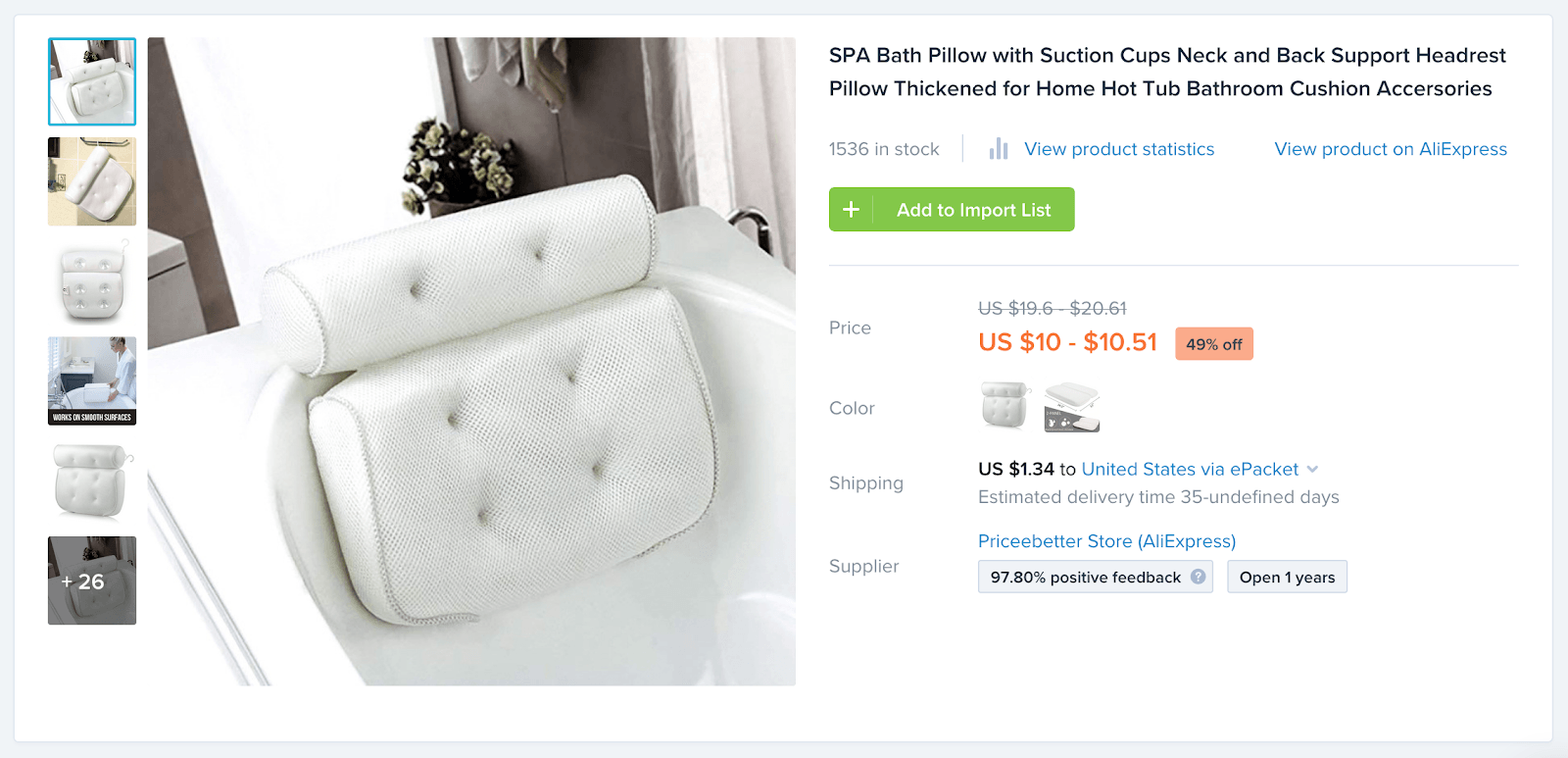The image size is (1568, 758).
Task: Click the bar chart statistics icon
Action: click(999, 149)
